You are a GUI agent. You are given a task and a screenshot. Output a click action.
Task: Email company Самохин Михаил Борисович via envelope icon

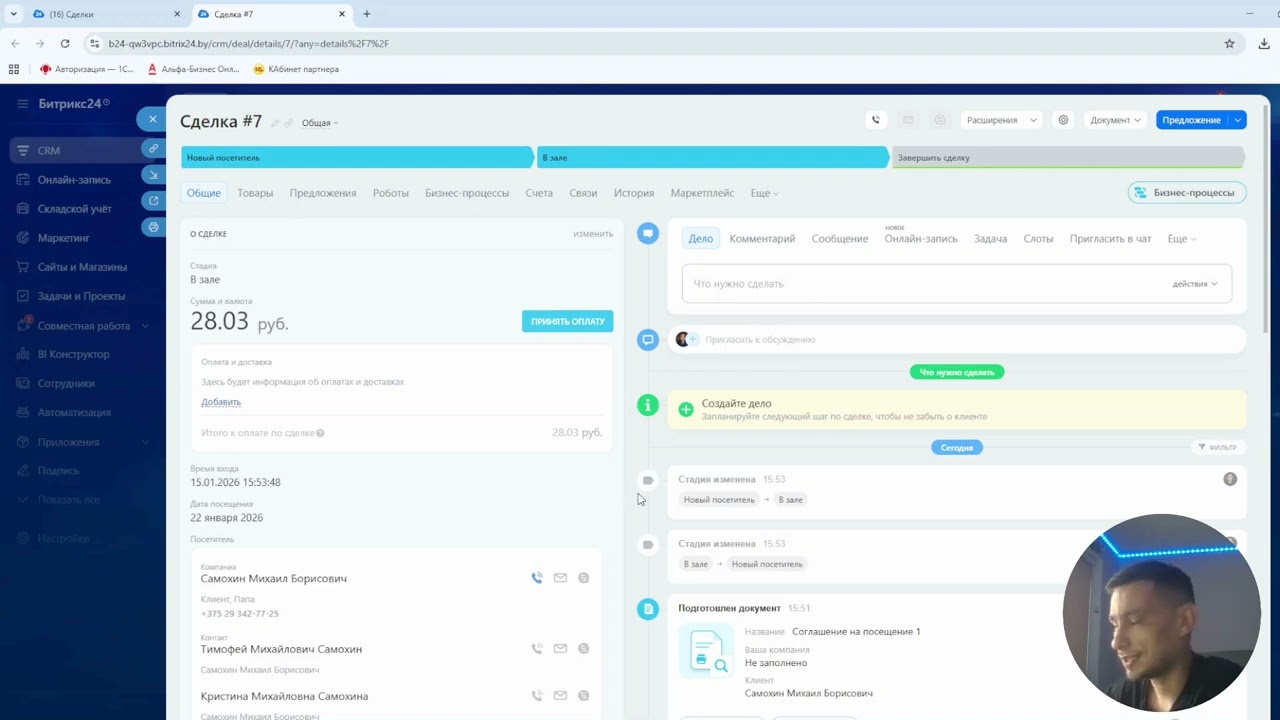click(x=560, y=578)
